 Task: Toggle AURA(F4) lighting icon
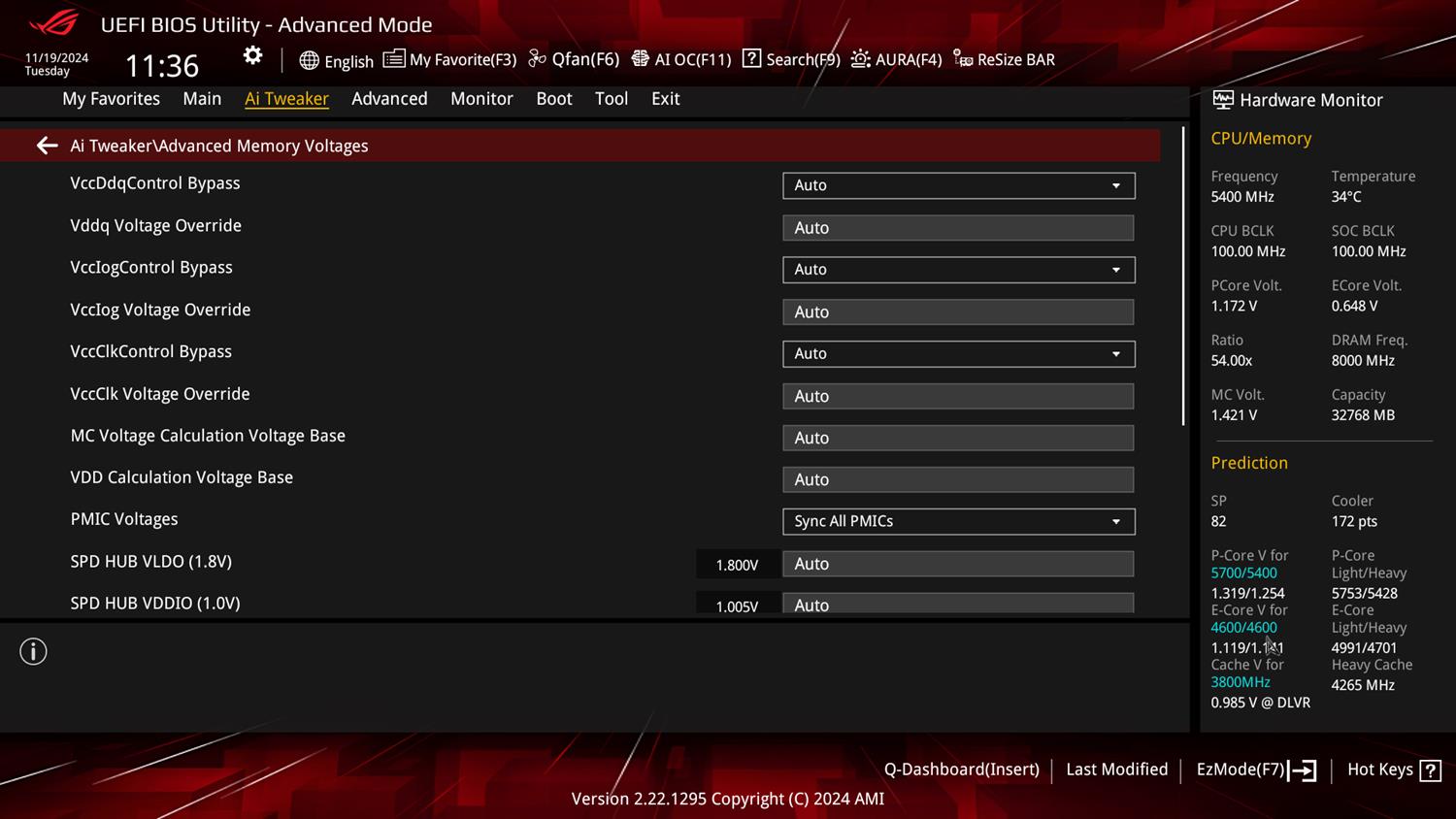860,59
